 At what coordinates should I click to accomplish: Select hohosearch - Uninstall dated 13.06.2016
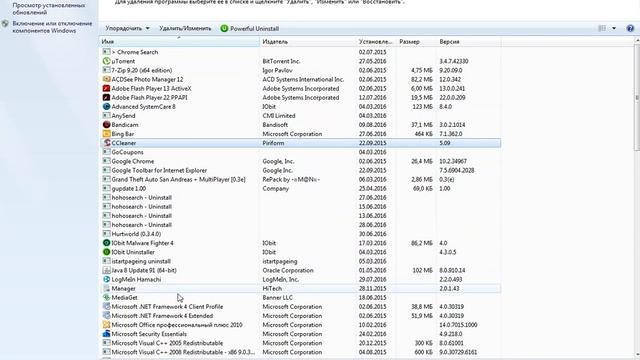tap(300, 216)
